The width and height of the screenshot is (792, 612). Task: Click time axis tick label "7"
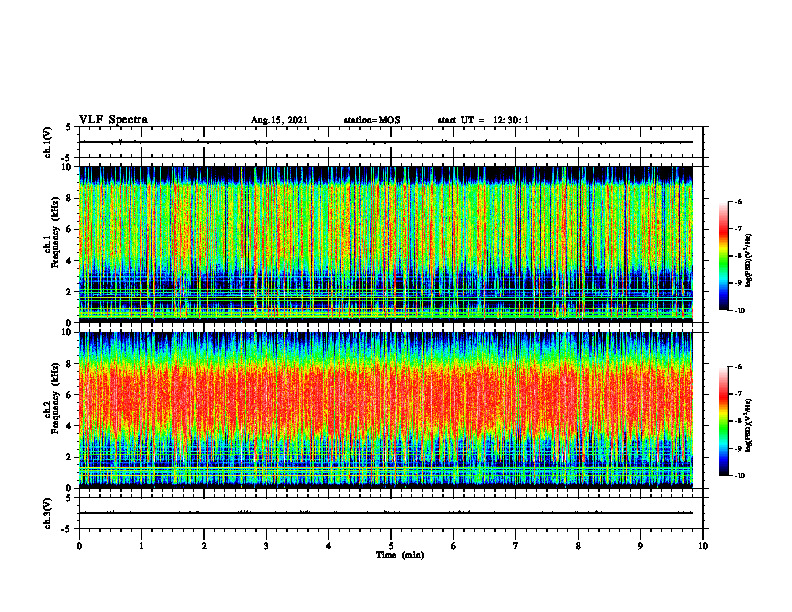(516, 546)
